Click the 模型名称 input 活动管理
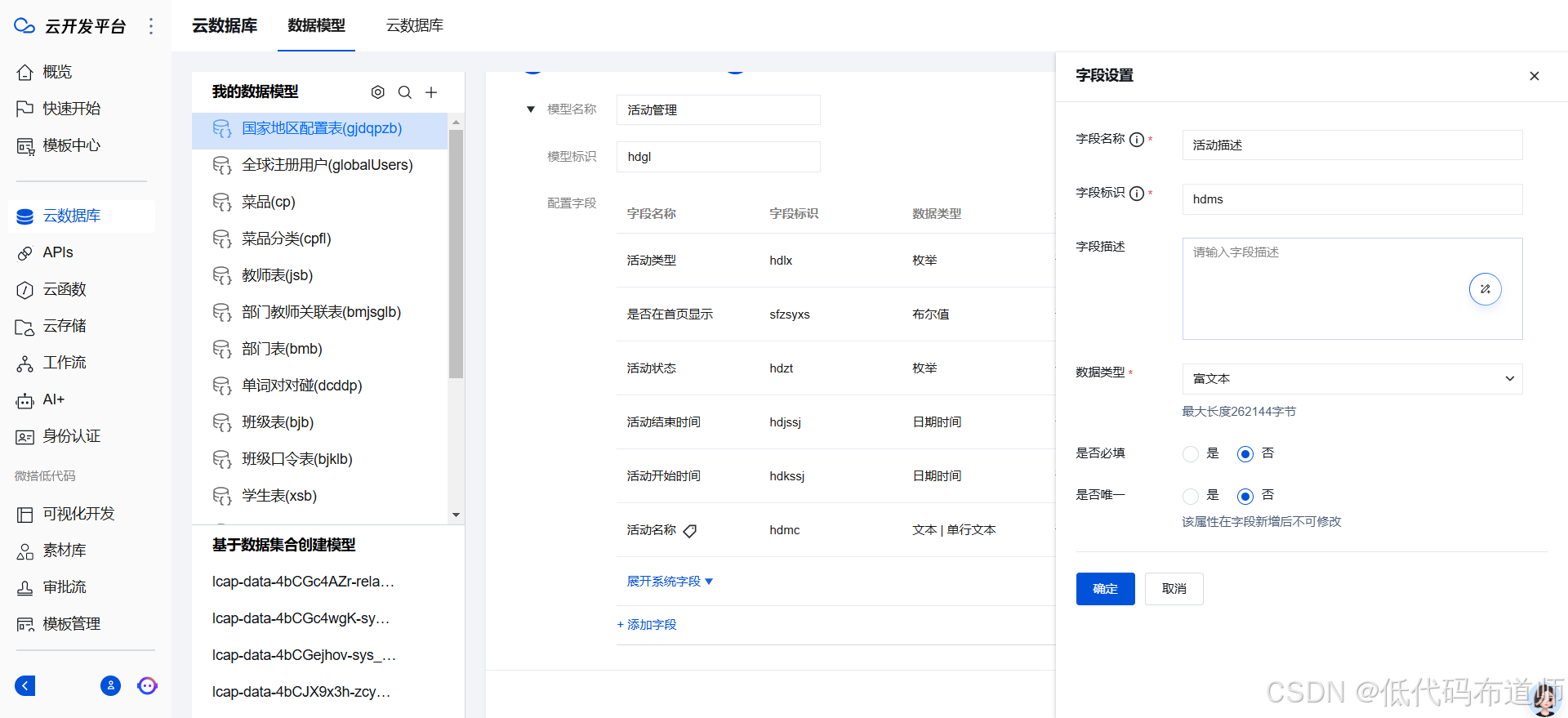 718,110
